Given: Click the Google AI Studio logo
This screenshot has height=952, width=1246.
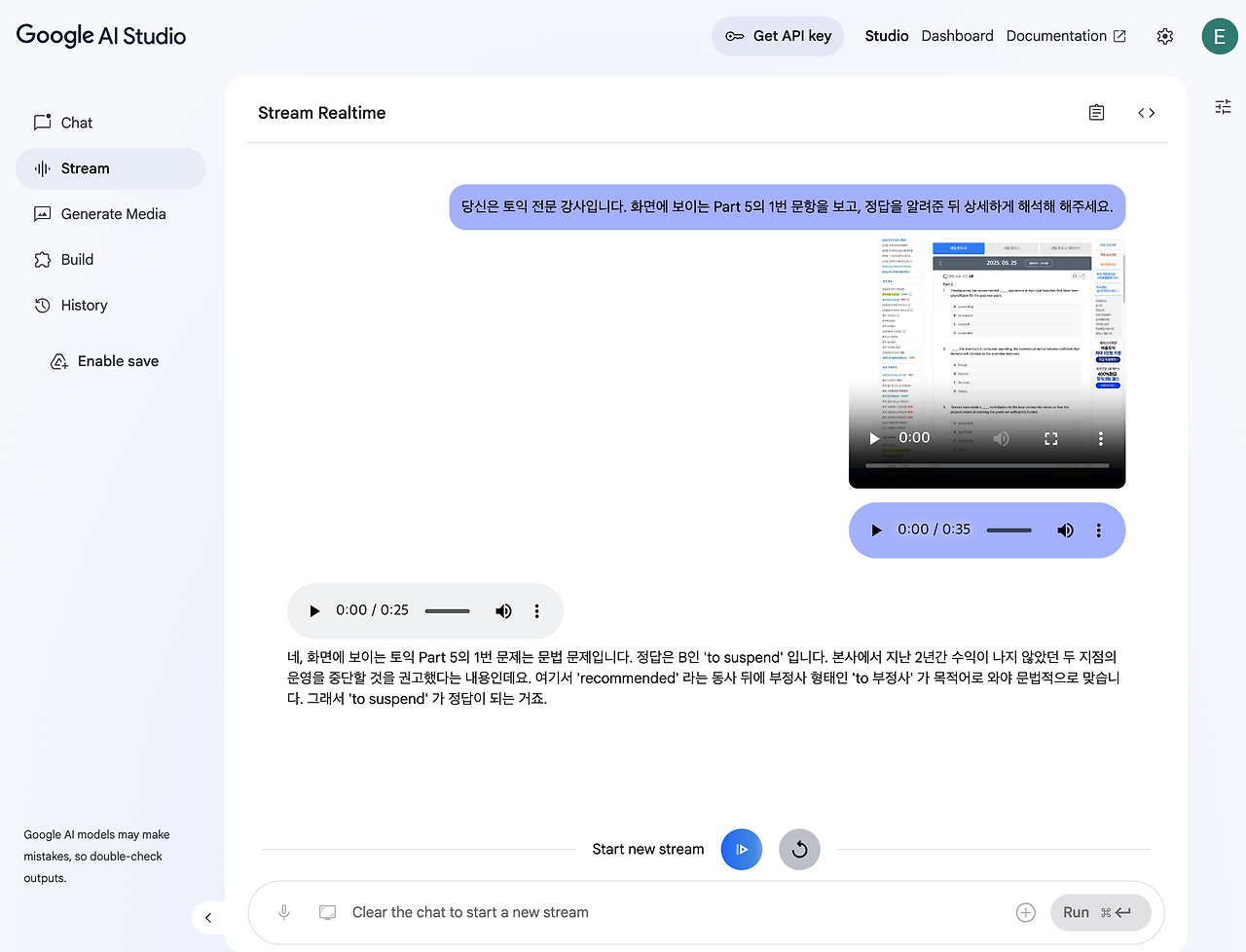Looking at the screenshot, I should (x=101, y=36).
